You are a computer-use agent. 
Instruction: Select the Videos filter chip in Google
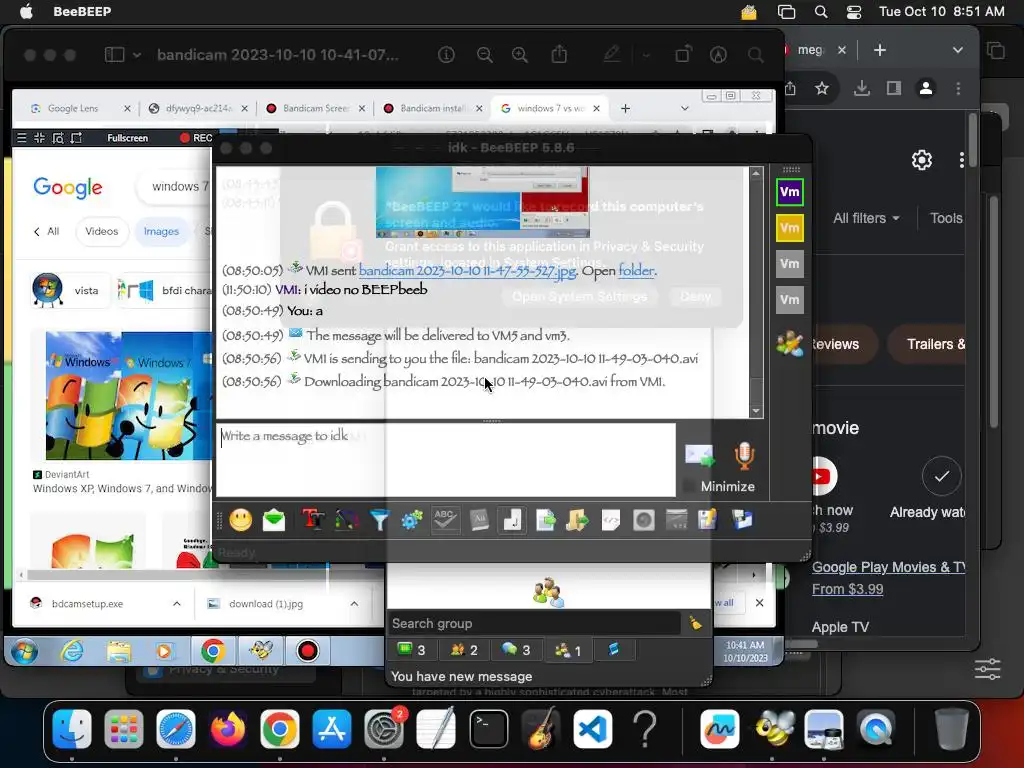coord(102,231)
